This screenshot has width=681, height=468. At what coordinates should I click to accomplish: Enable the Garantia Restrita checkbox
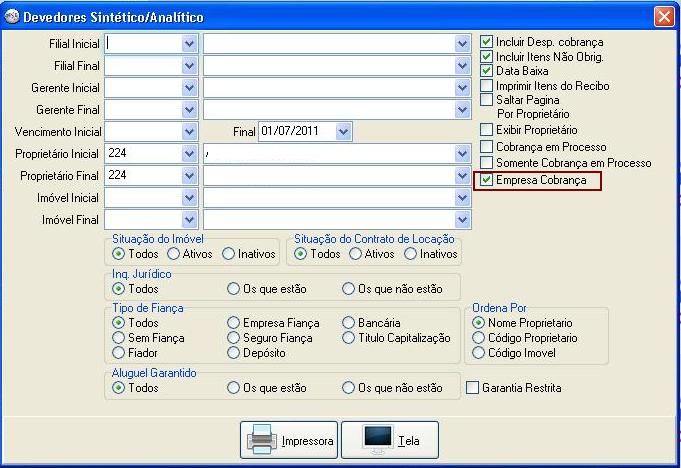[473, 387]
